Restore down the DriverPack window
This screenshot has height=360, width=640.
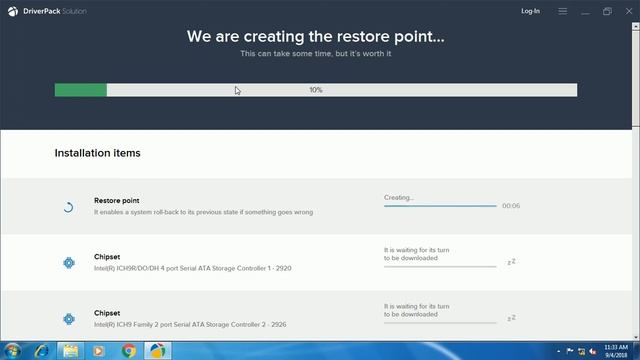pos(607,11)
